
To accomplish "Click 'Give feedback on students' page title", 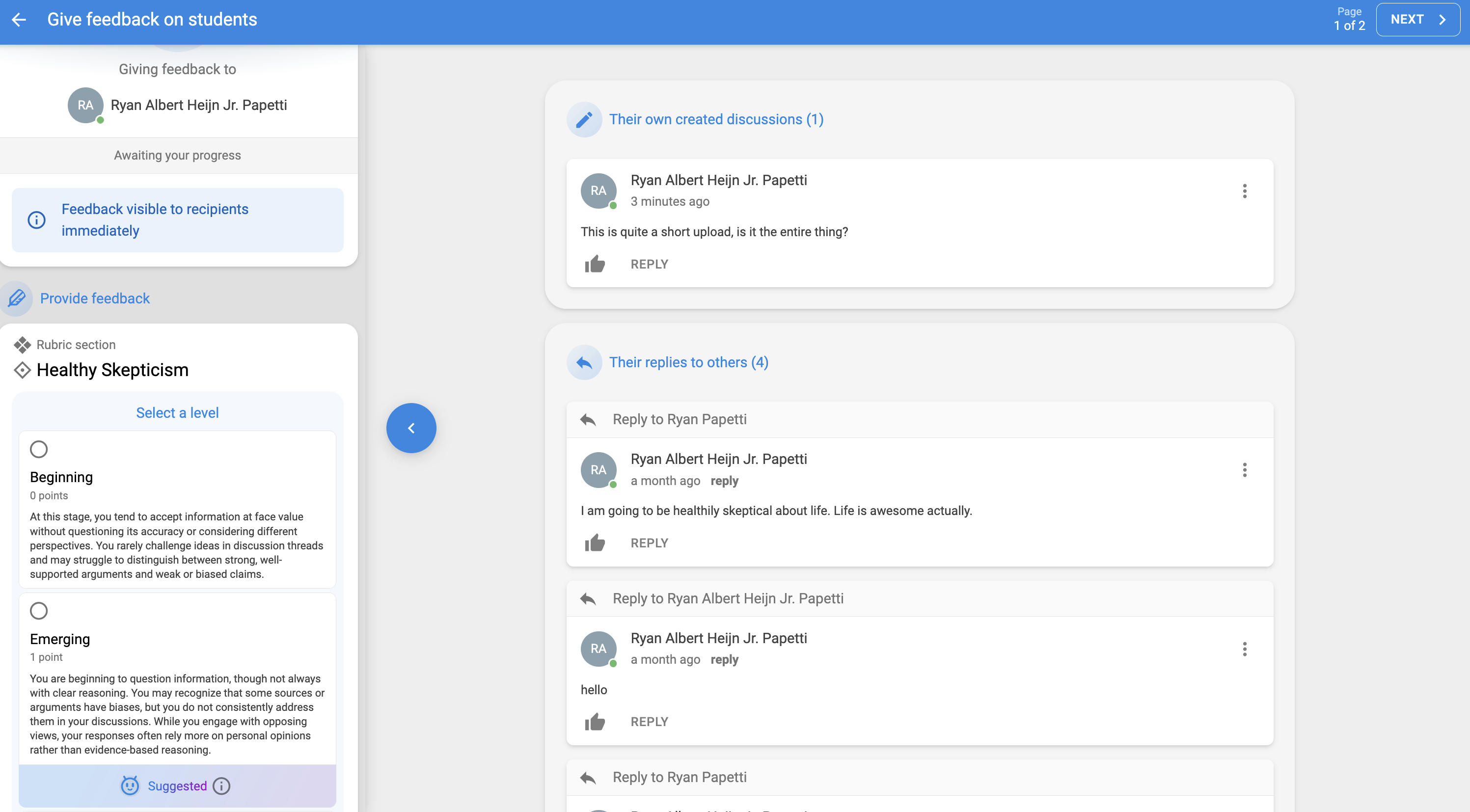I will click(x=152, y=20).
